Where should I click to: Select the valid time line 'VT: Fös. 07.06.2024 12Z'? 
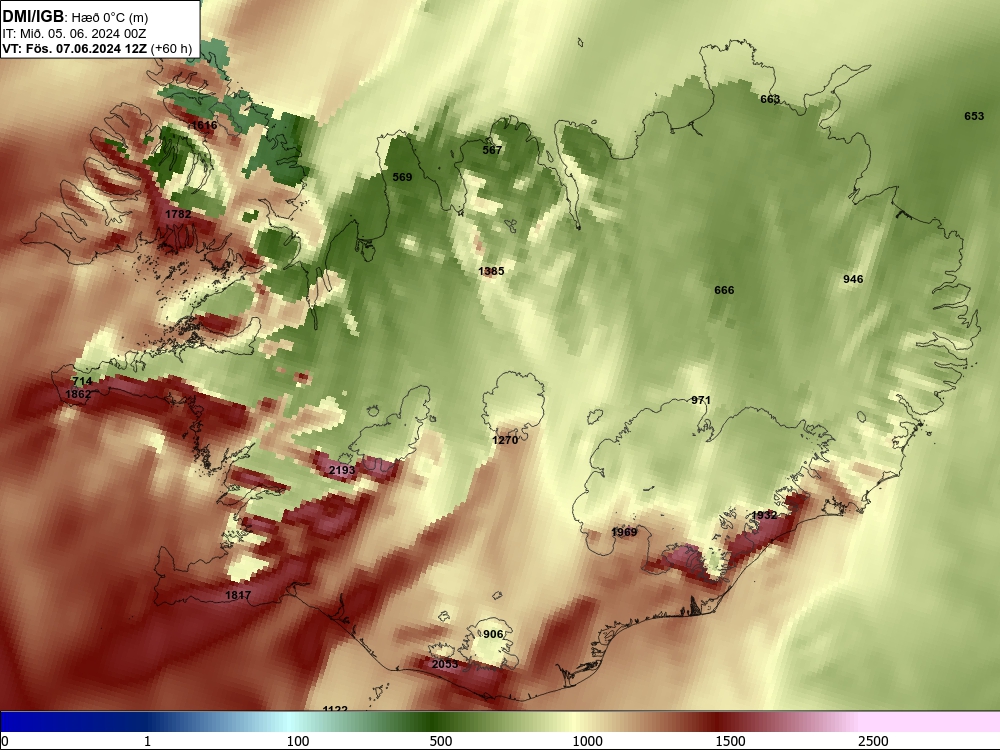point(74,48)
